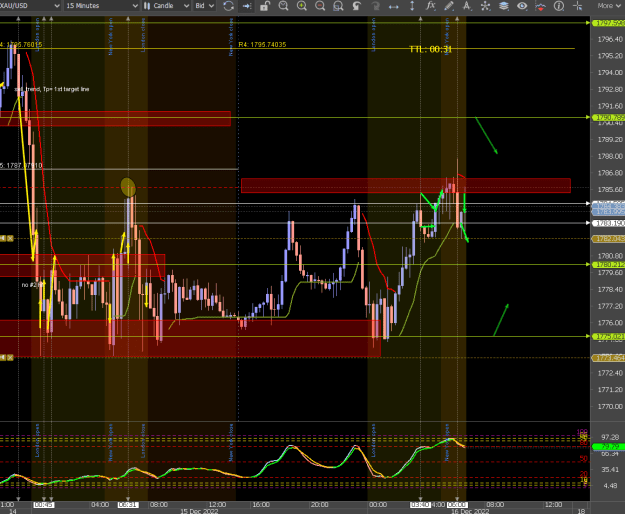Click the vertical scale arrows icon

pyautogui.click(x=412, y=6)
